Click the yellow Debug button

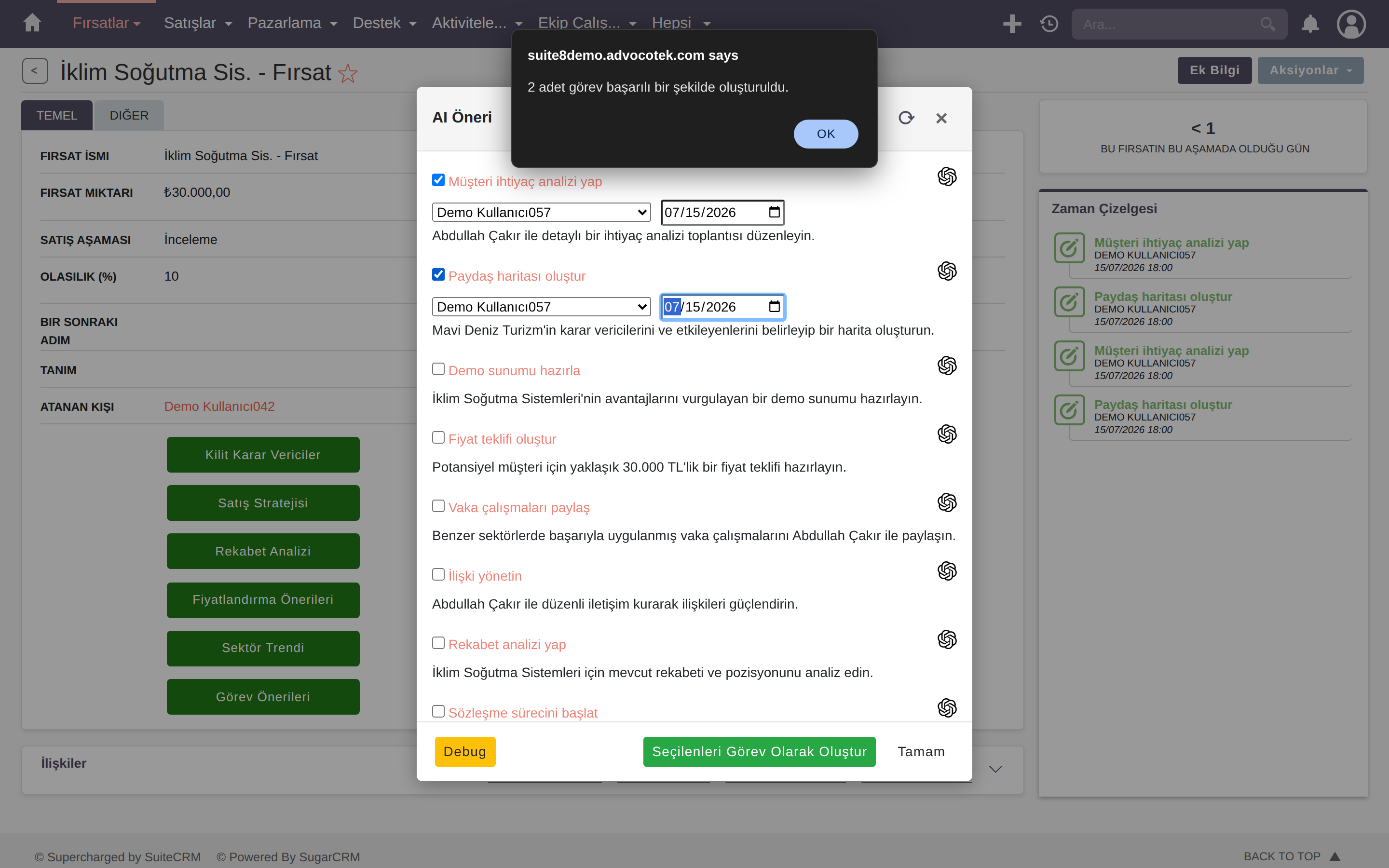(x=465, y=751)
